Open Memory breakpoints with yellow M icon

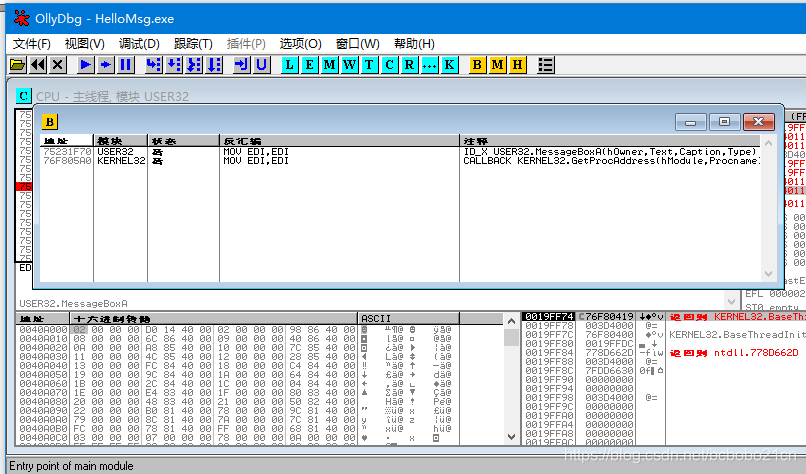tap(498, 65)
